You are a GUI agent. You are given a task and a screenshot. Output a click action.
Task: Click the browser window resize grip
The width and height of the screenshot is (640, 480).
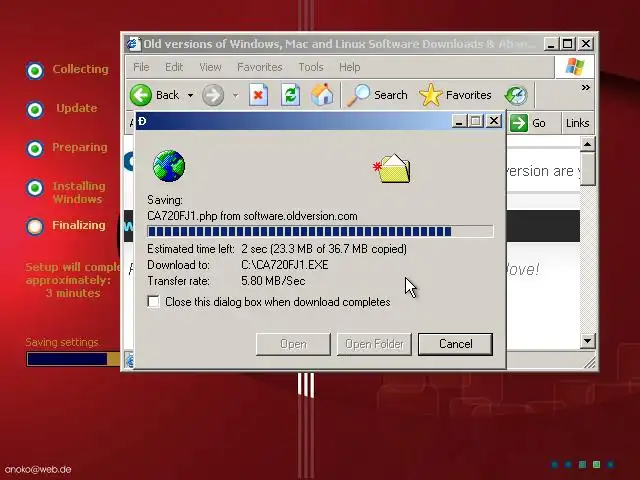(x=590, y=362)
